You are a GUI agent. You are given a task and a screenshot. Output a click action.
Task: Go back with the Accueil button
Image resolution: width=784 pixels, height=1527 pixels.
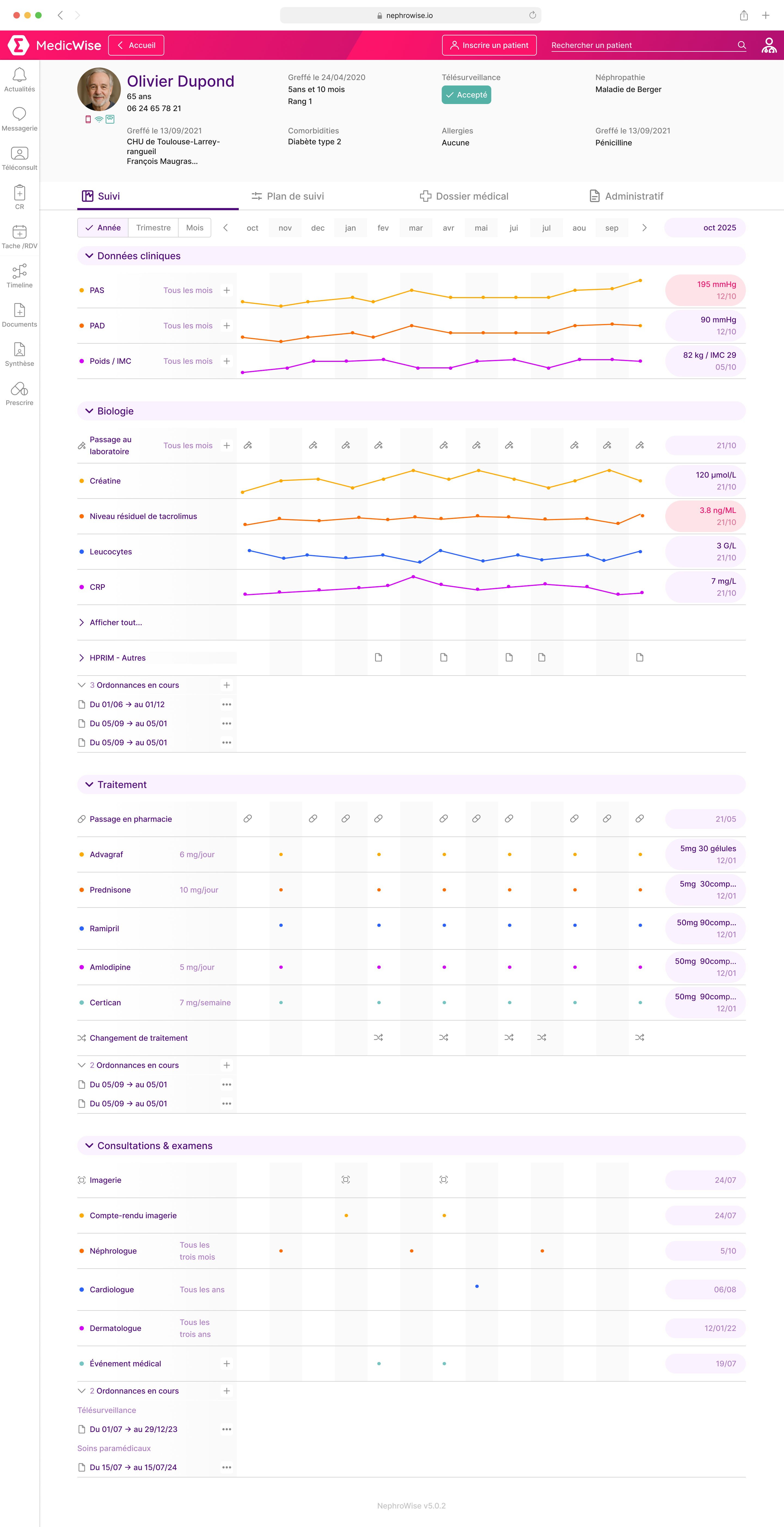[136, 45]
